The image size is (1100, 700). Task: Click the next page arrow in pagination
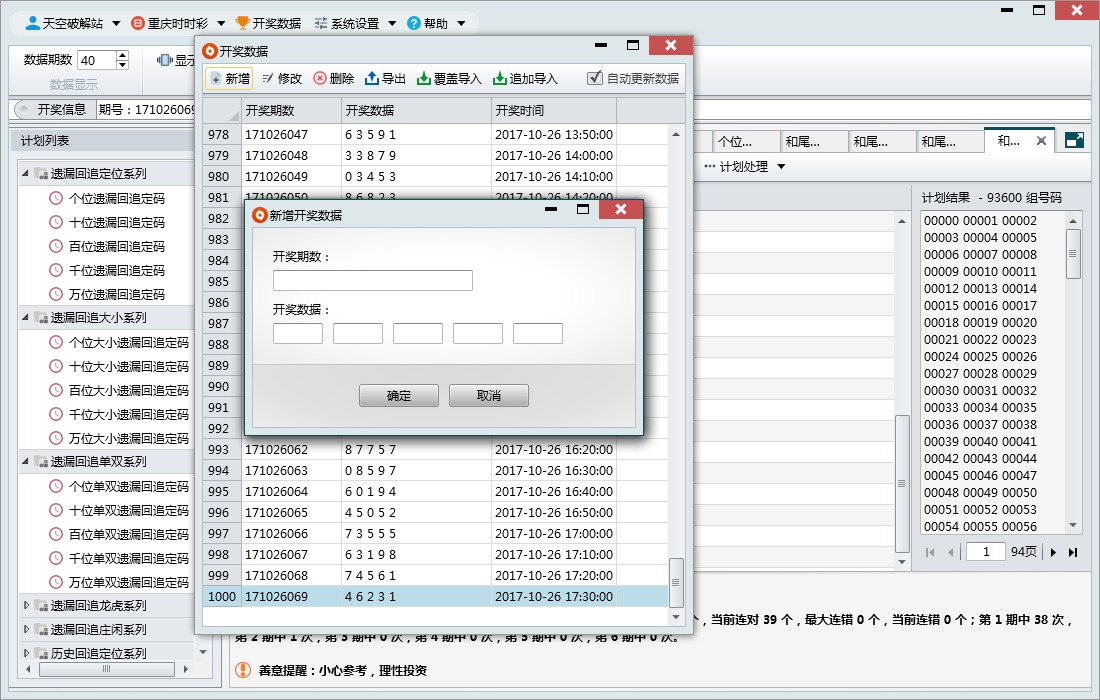click(x=1053, y=552)
